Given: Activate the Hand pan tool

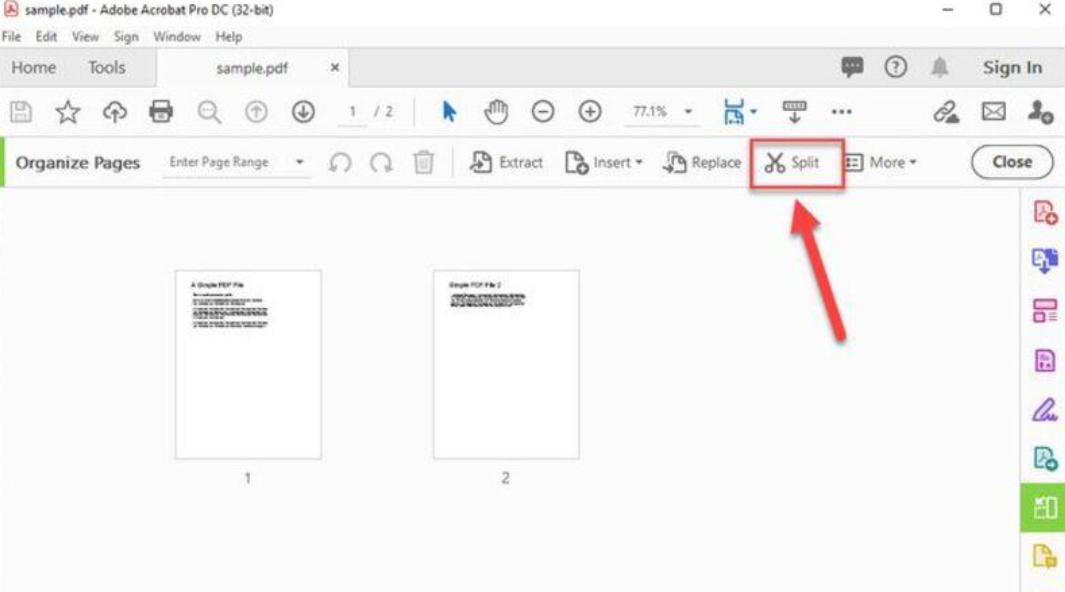Looking at the screenshot, I should pyautogui.click(x=497, y=111).
